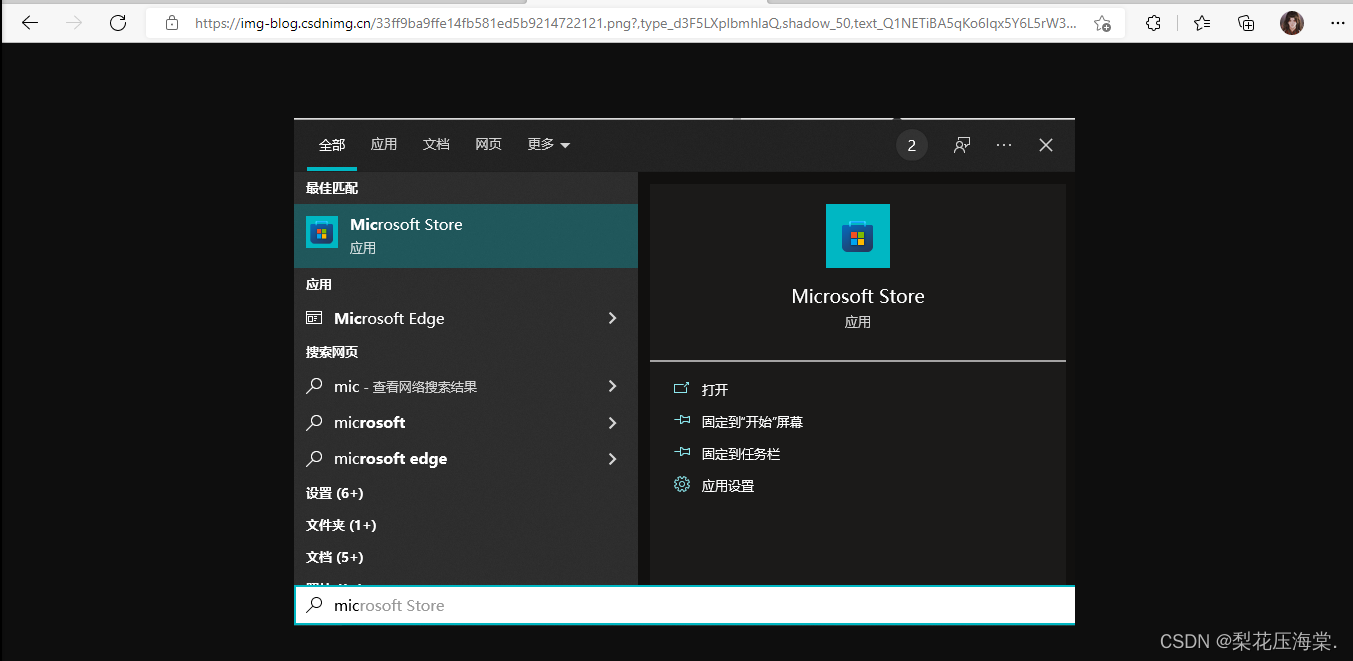
Task: Select microsoft edge web suggestion
Action: click(x=466, y=458)
